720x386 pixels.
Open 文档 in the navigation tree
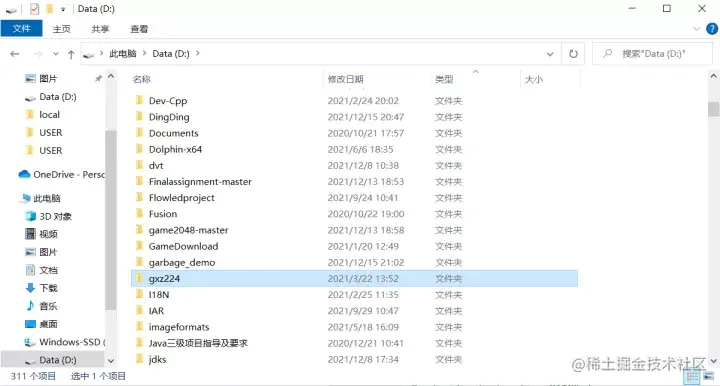coord(48,270)
